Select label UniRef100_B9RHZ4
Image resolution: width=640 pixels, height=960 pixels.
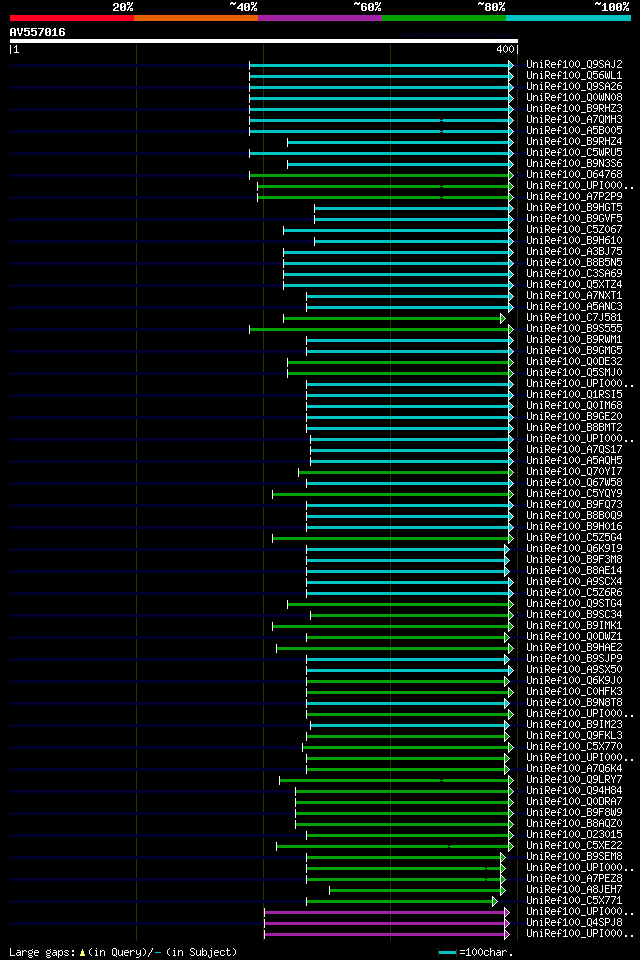pos(574,141)
